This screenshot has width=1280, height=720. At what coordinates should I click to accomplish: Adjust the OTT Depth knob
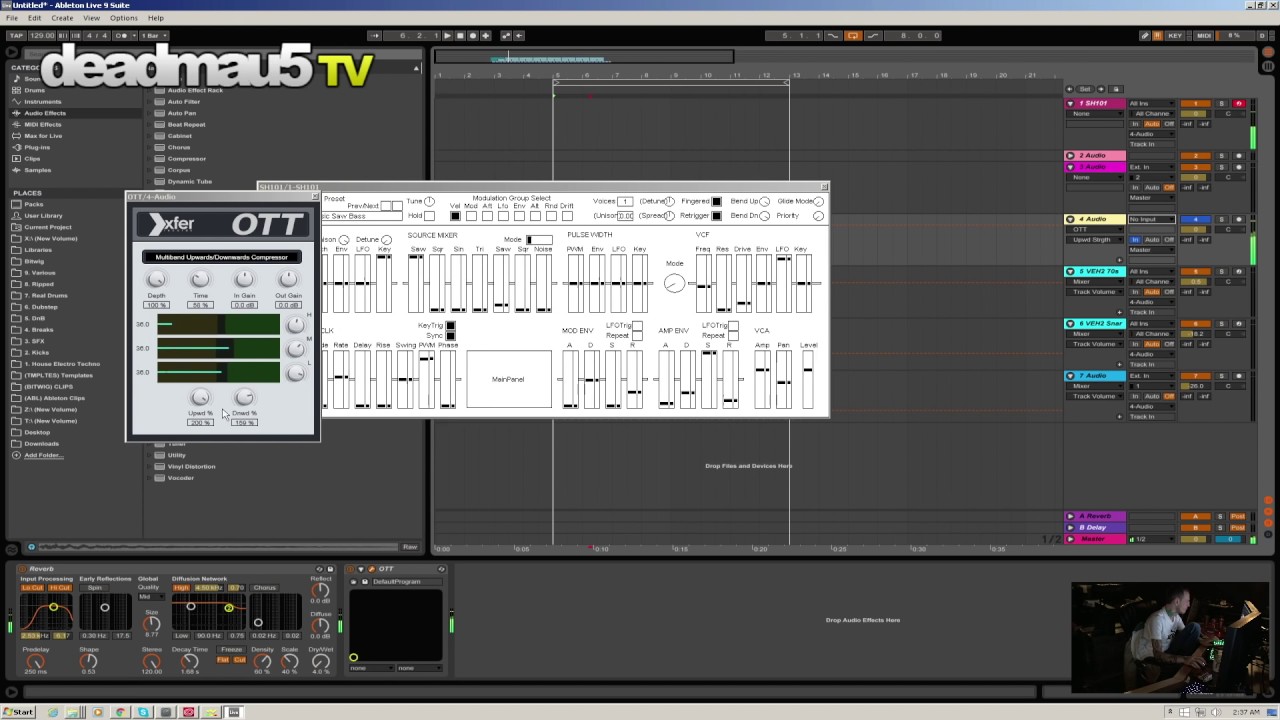[x=156, y=280]
